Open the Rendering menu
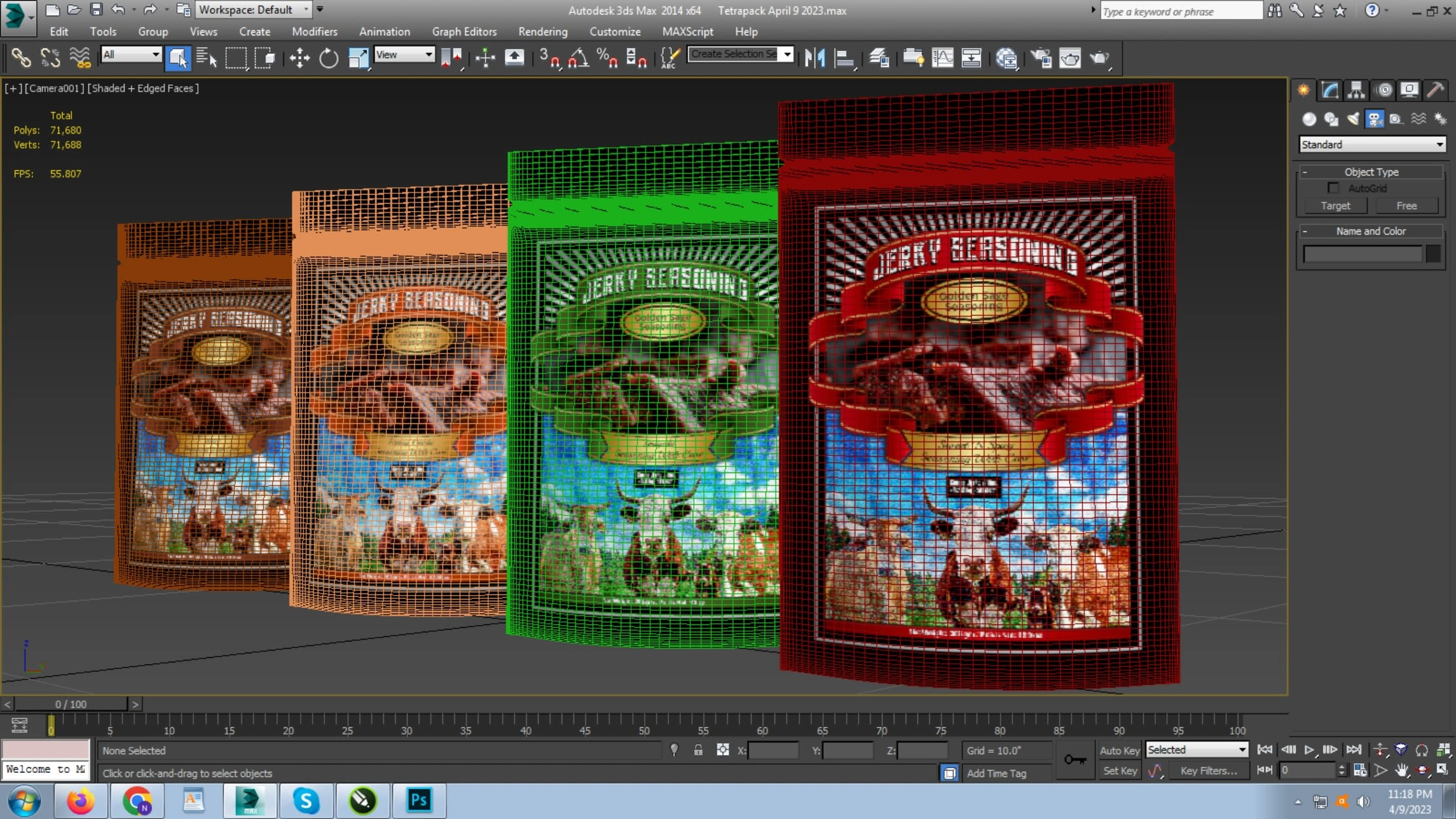 point(542,31)
